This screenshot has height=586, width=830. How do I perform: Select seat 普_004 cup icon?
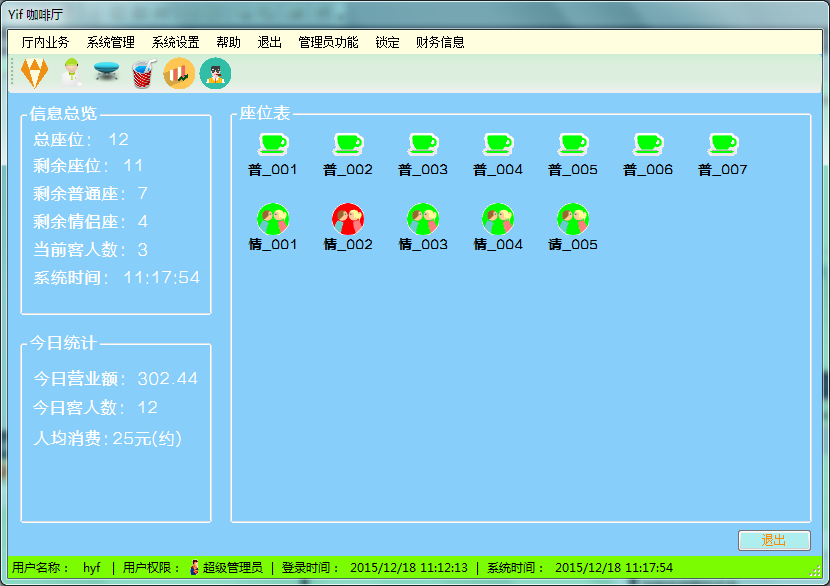coord(498,143)
